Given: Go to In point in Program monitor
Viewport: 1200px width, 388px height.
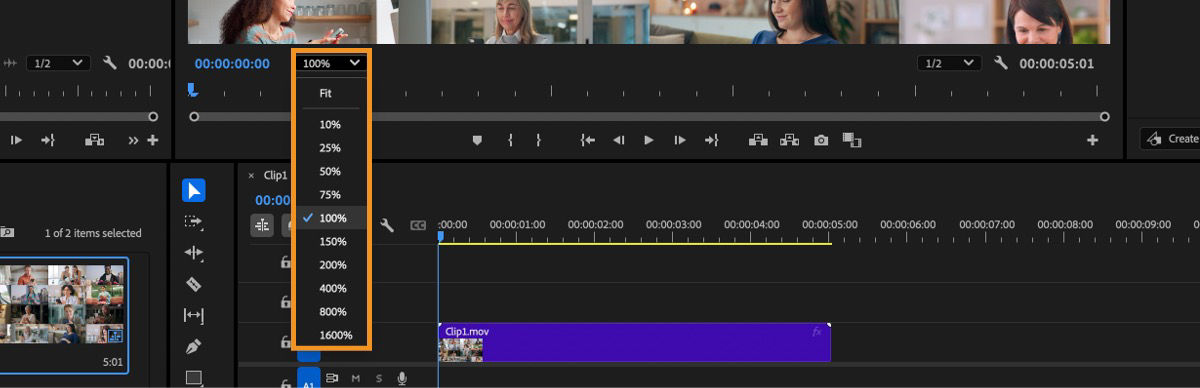Looking at the screenshot, I should click(588, 140).
